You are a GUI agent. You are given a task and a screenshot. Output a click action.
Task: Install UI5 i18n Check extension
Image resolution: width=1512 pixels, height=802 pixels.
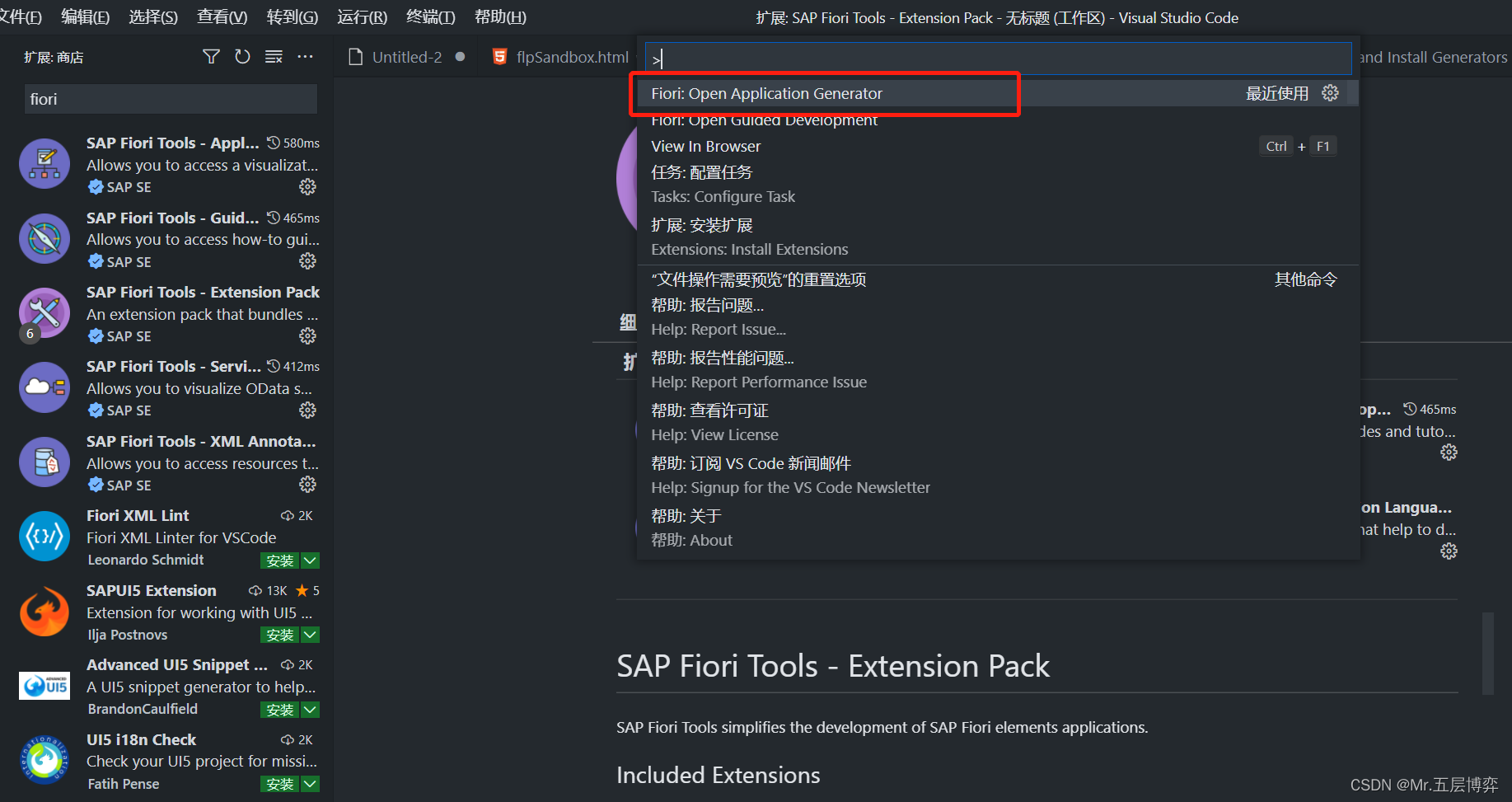(280, 784)
